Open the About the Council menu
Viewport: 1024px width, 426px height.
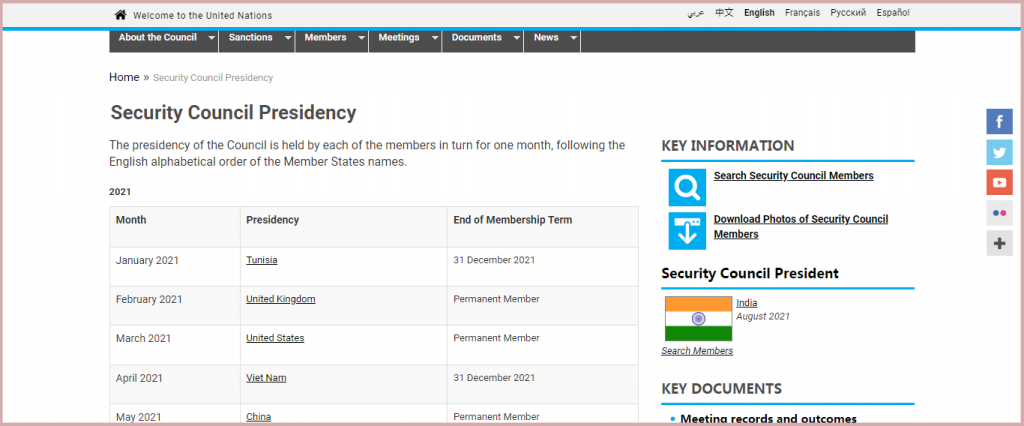click(157, 37)
